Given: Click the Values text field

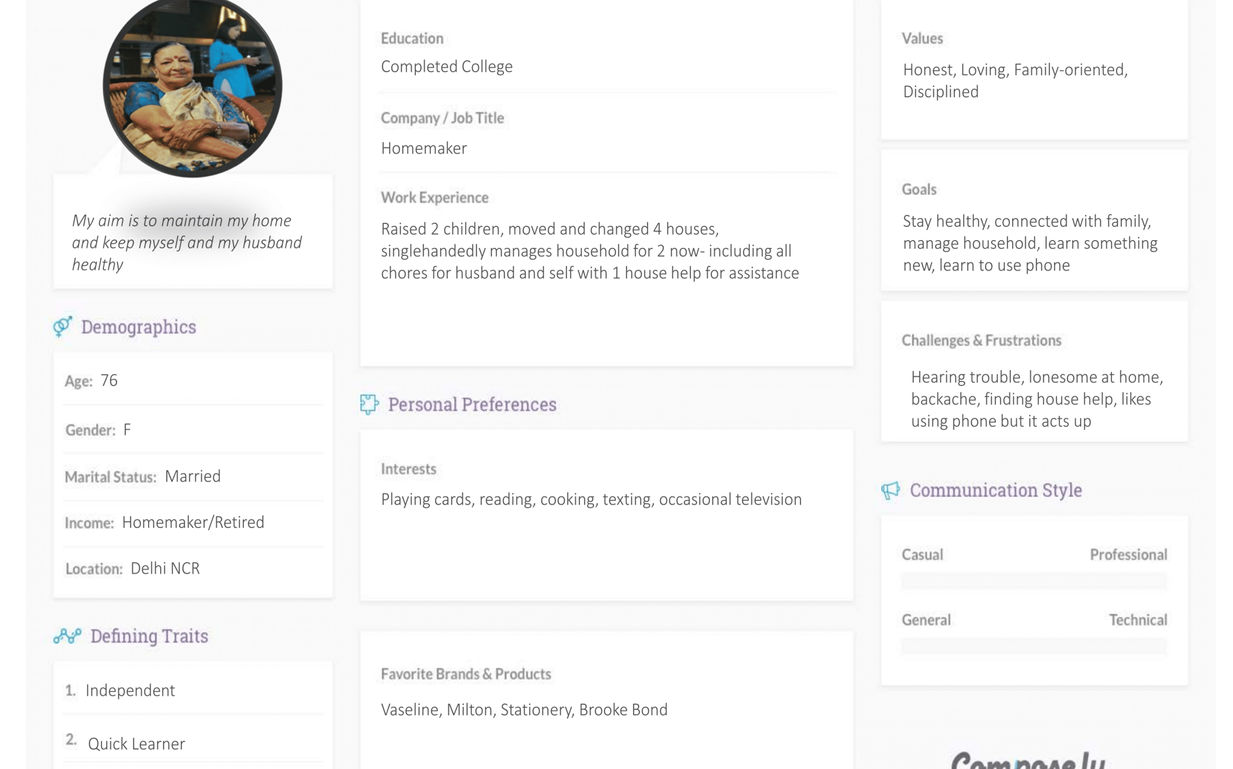Looking at the screenshot, I should tap(1015, 80).
